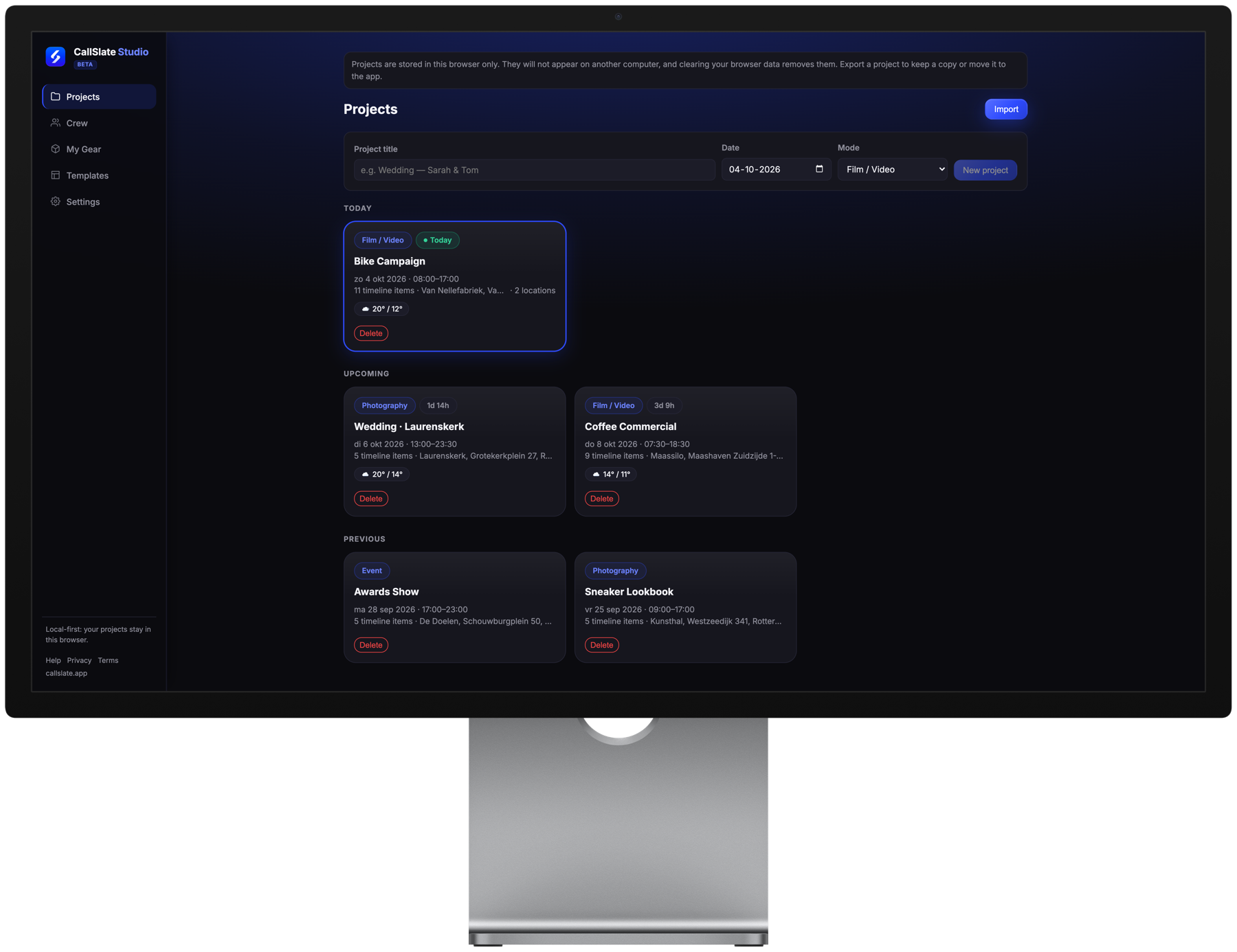Click the CallSlate Studio logo icon

(x=56, y=56)
